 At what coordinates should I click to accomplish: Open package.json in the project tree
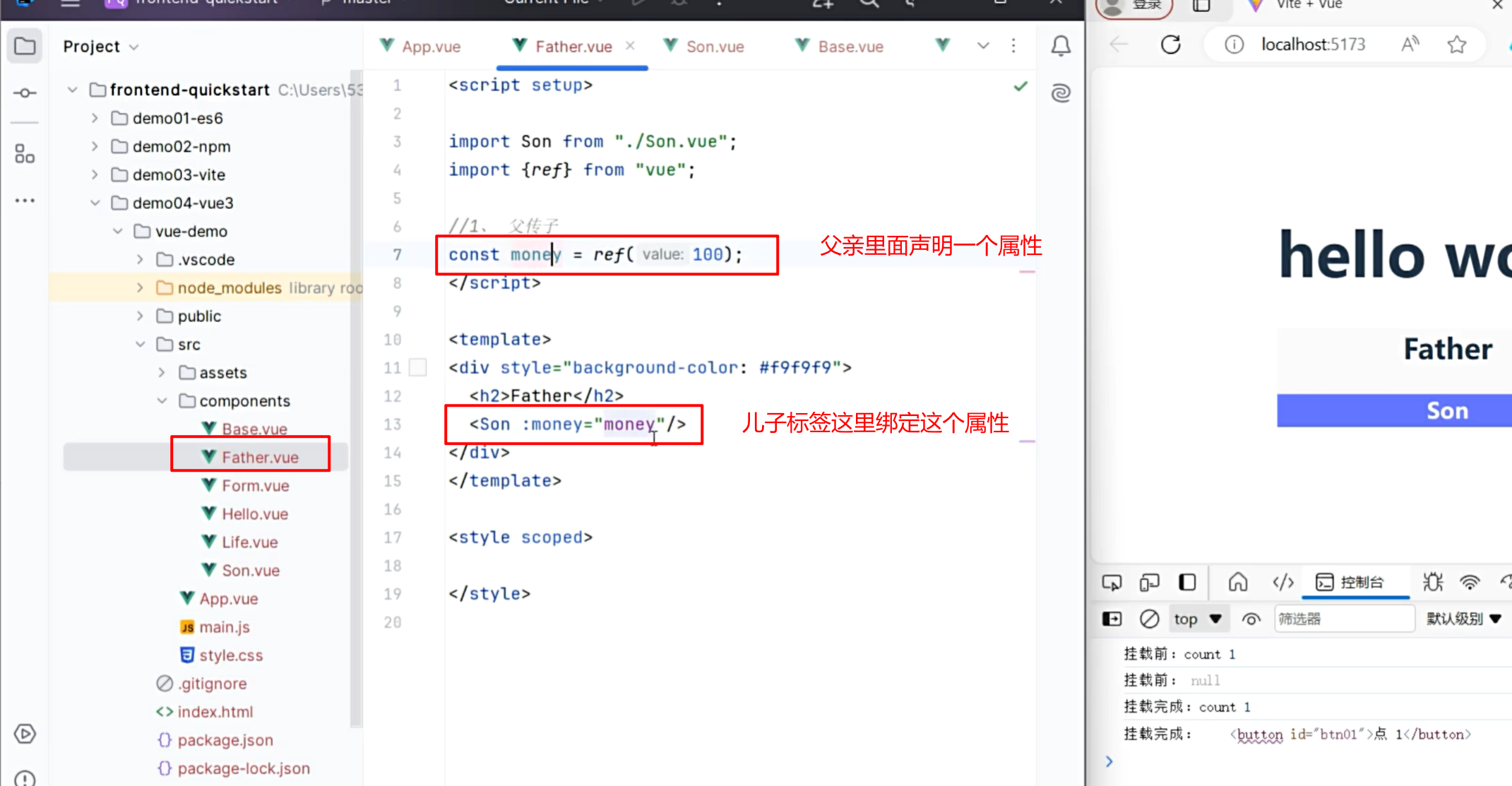point(225,739)
